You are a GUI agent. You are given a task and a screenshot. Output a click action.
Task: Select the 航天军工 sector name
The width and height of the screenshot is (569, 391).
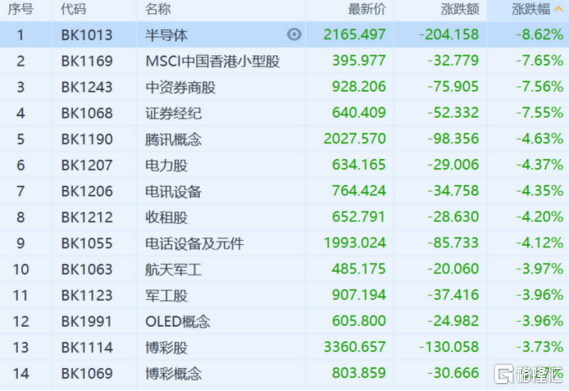(173, 269)
